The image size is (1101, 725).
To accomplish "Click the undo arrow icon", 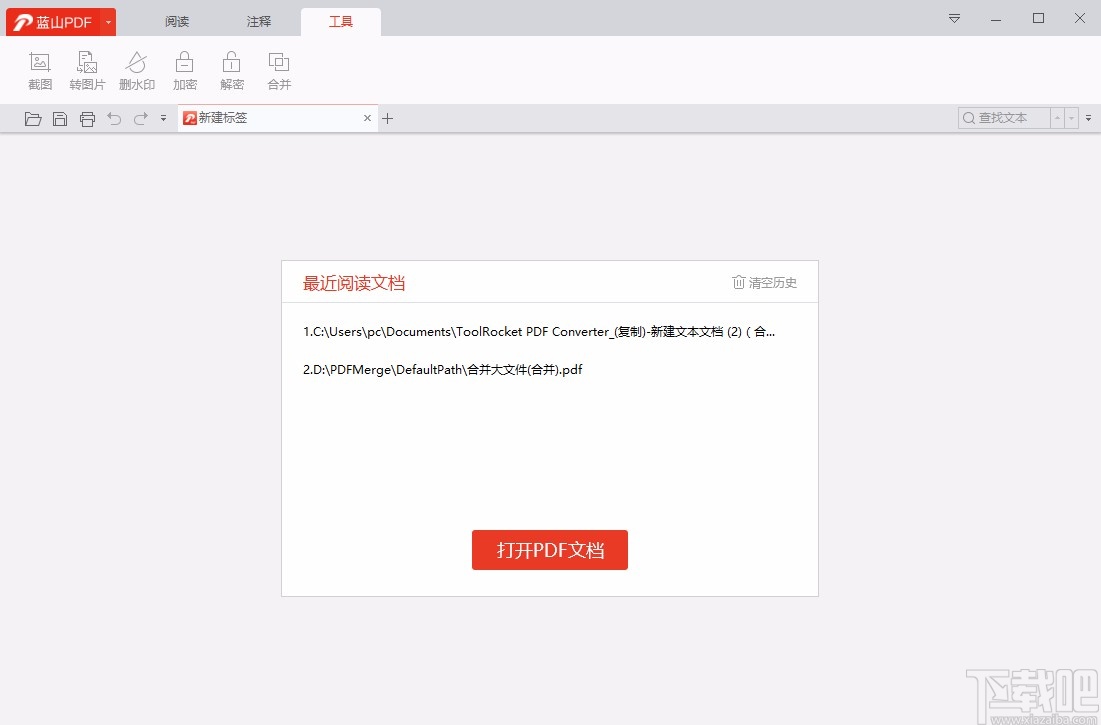I will click(114, 118).
